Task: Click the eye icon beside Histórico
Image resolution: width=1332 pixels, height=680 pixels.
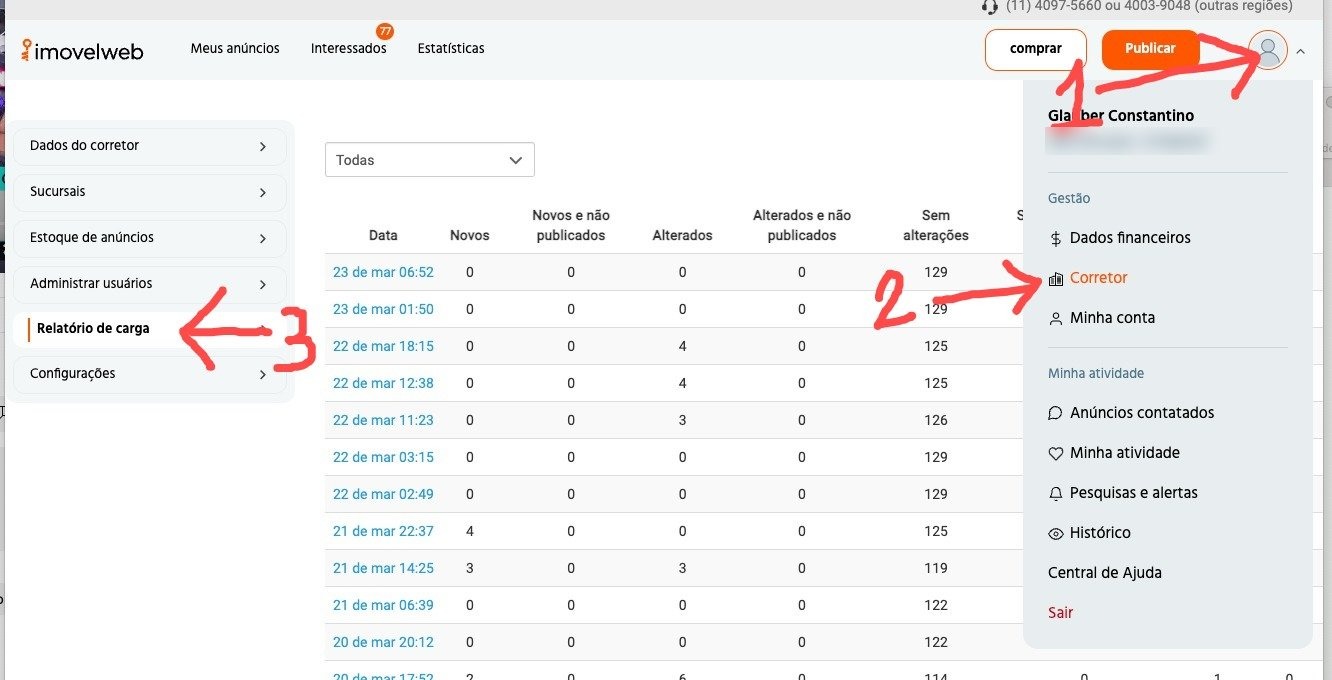Action: click(1055, 533)
